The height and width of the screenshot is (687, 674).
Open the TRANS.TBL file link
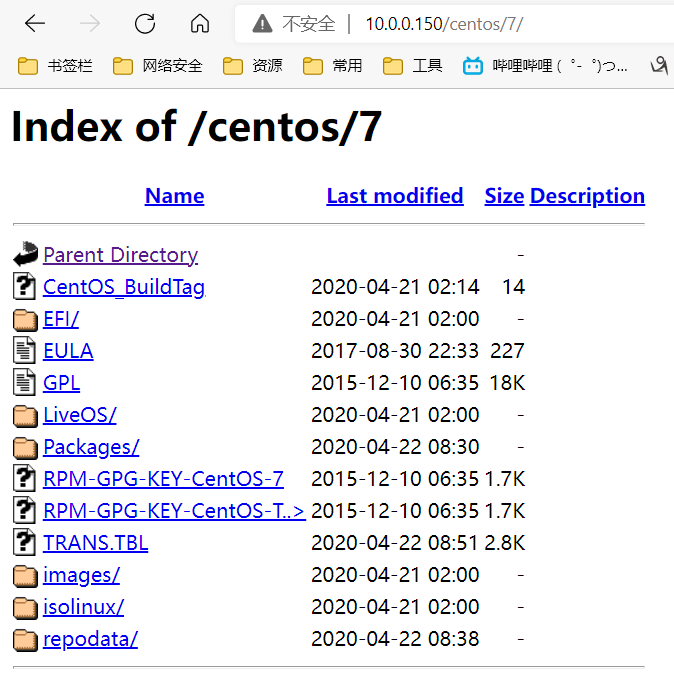point(96,543)
